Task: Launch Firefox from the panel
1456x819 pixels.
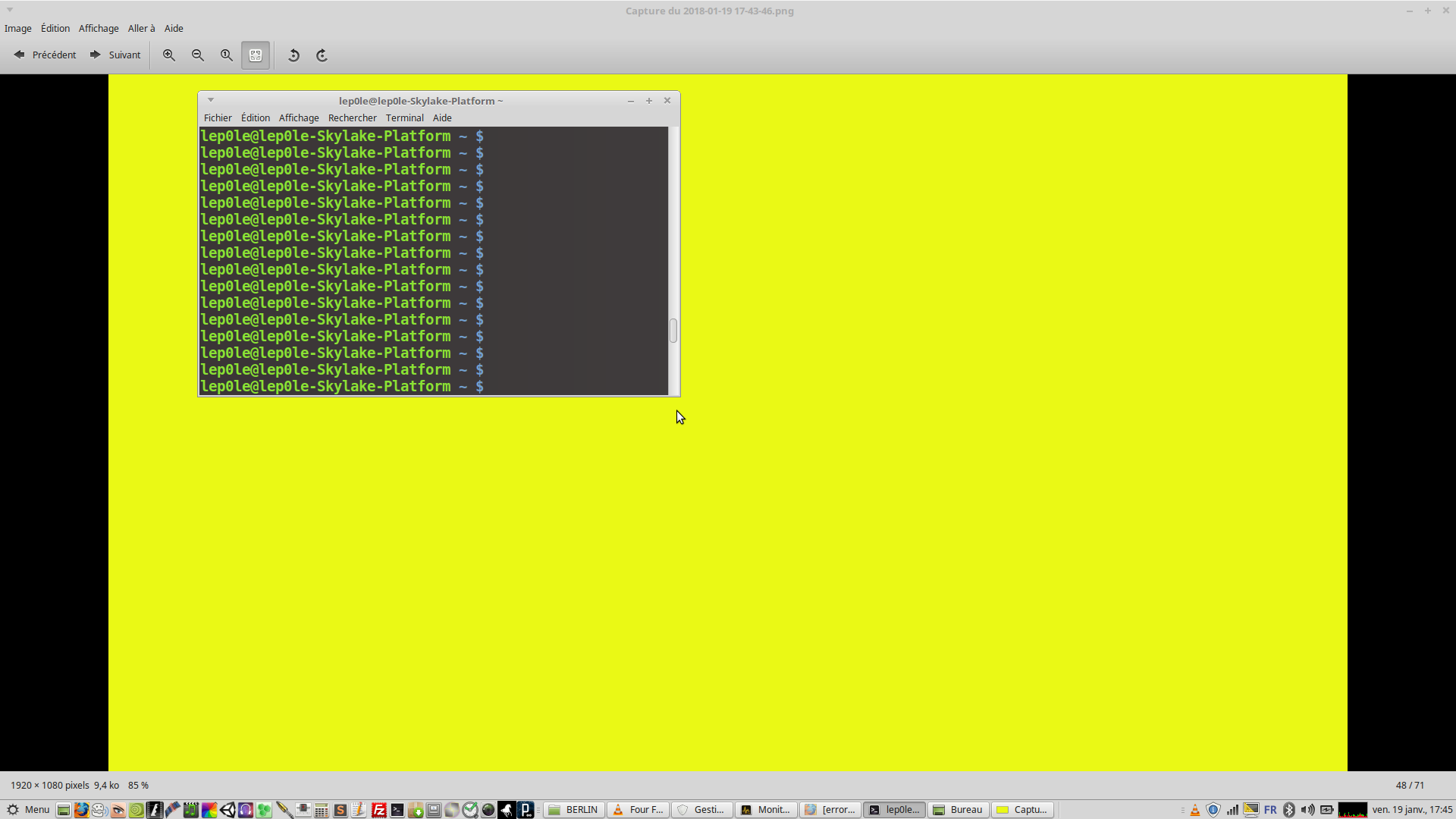Action: (81, 810)
